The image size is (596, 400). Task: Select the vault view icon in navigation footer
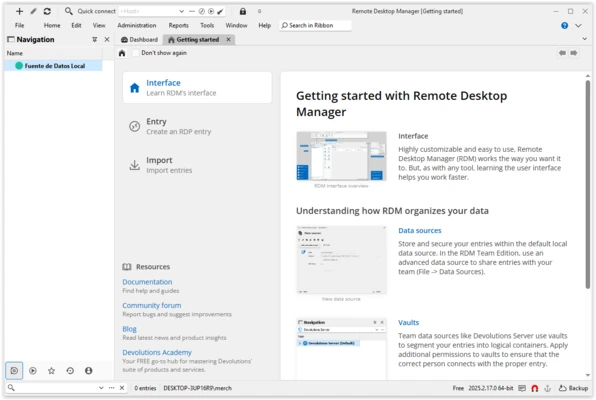14,370
